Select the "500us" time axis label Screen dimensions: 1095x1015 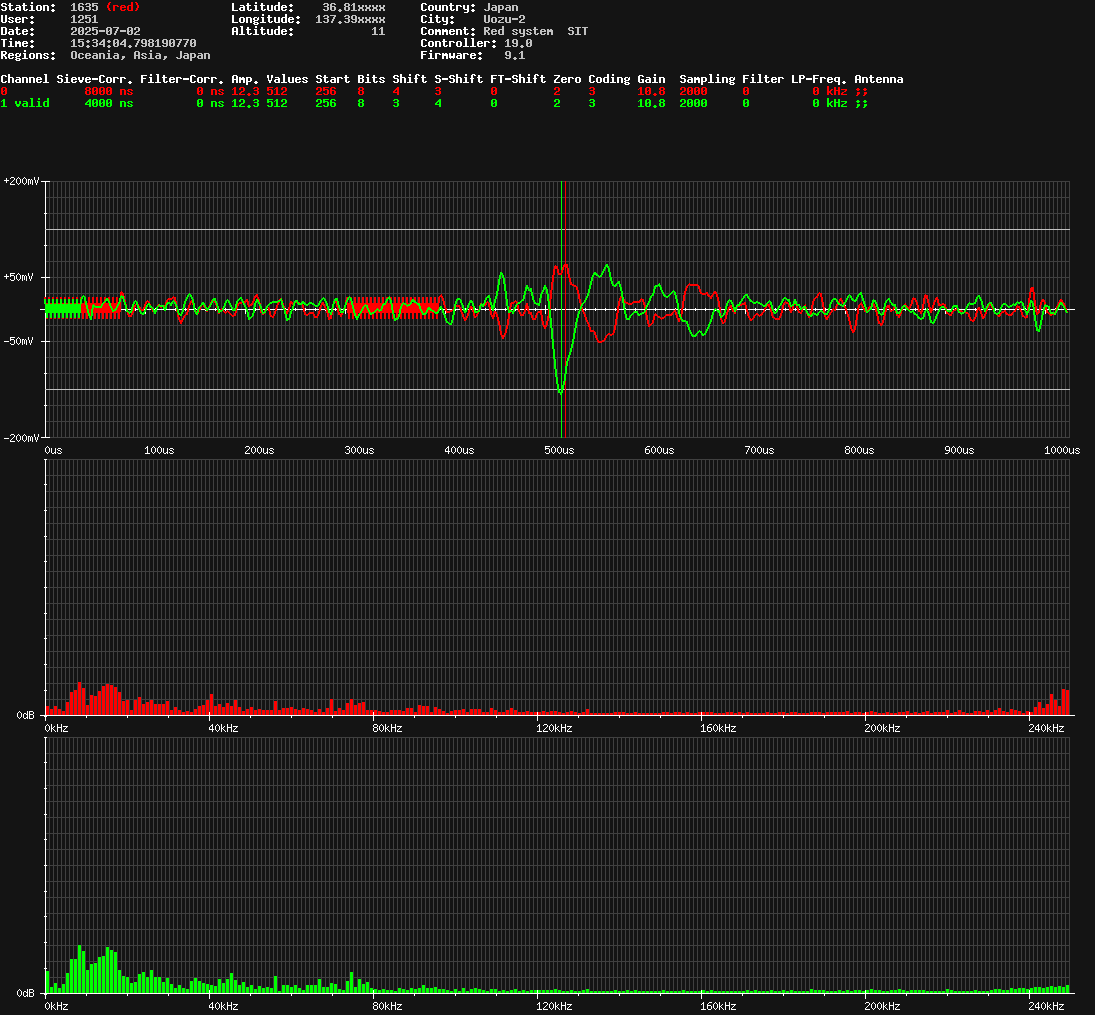click(559, 450)
